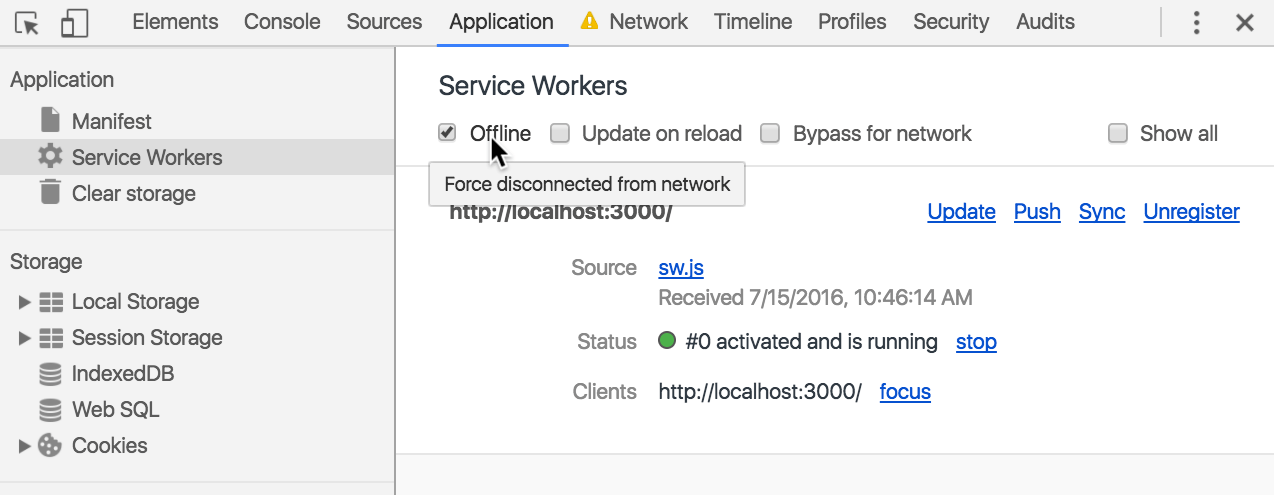
Task: Uncheck the Offline checkbox
Action: 448,133
